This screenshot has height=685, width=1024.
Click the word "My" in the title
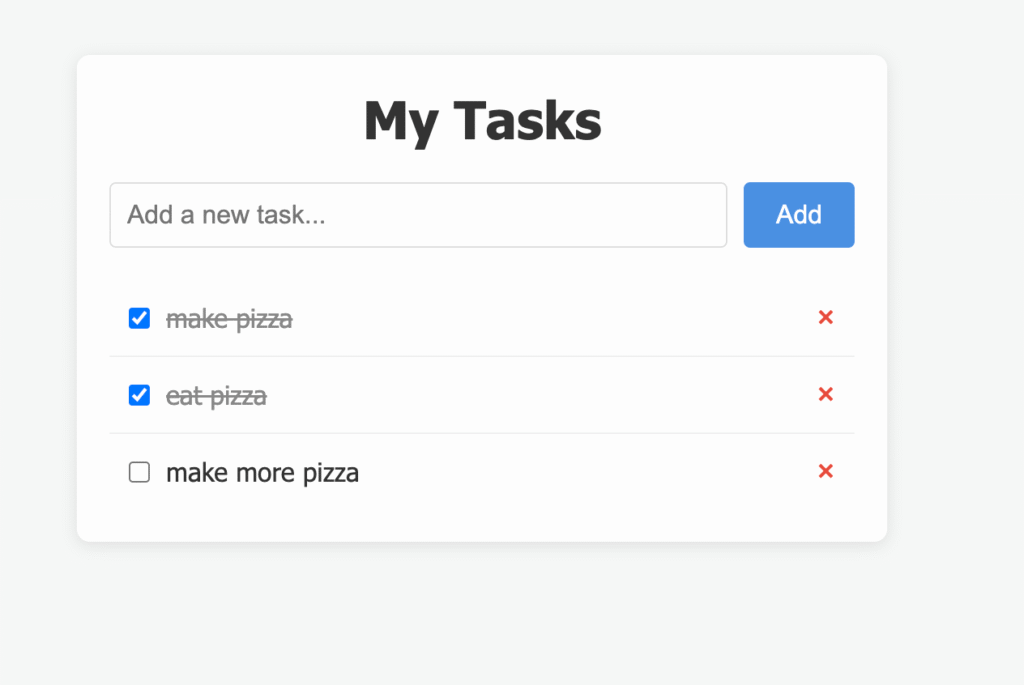[x=400, y=123]
